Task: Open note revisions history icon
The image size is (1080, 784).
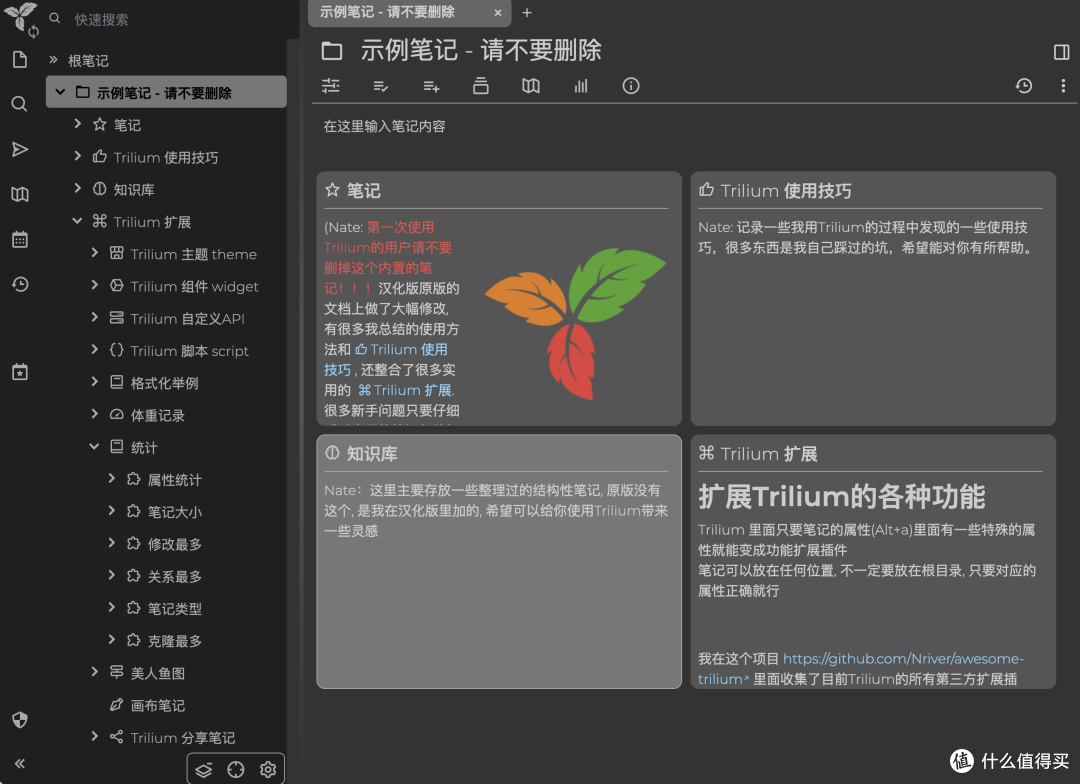Action: (x=1024, y=85)
